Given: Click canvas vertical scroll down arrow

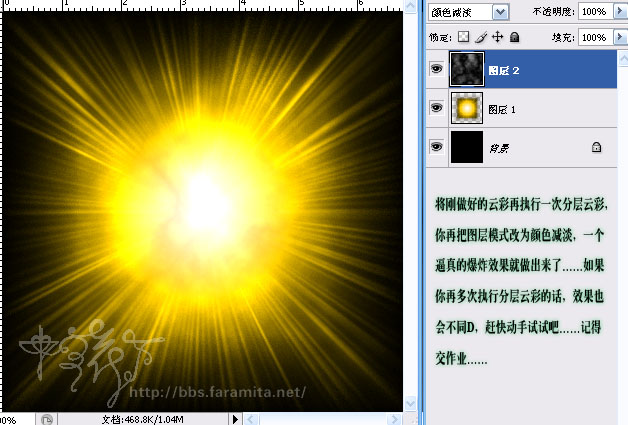Looking at the screenshot, I should 411,403.
